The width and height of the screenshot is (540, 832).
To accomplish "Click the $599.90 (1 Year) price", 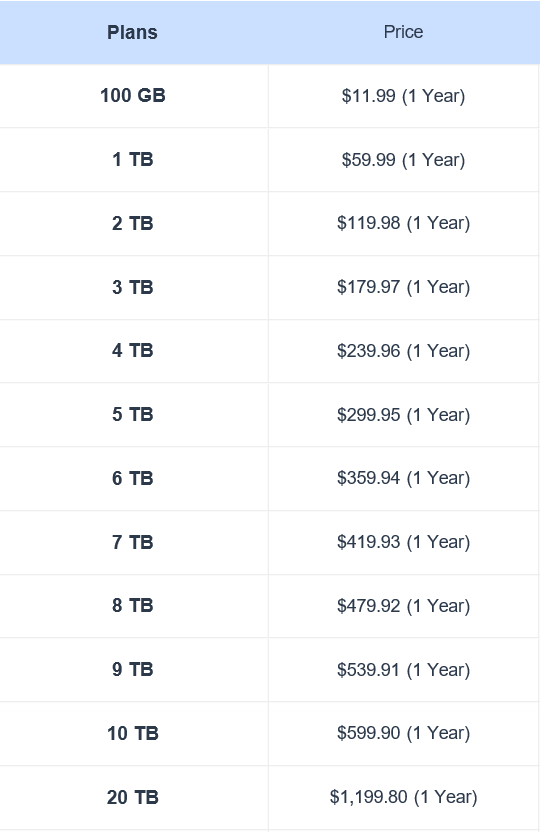I will click(403, 733).
